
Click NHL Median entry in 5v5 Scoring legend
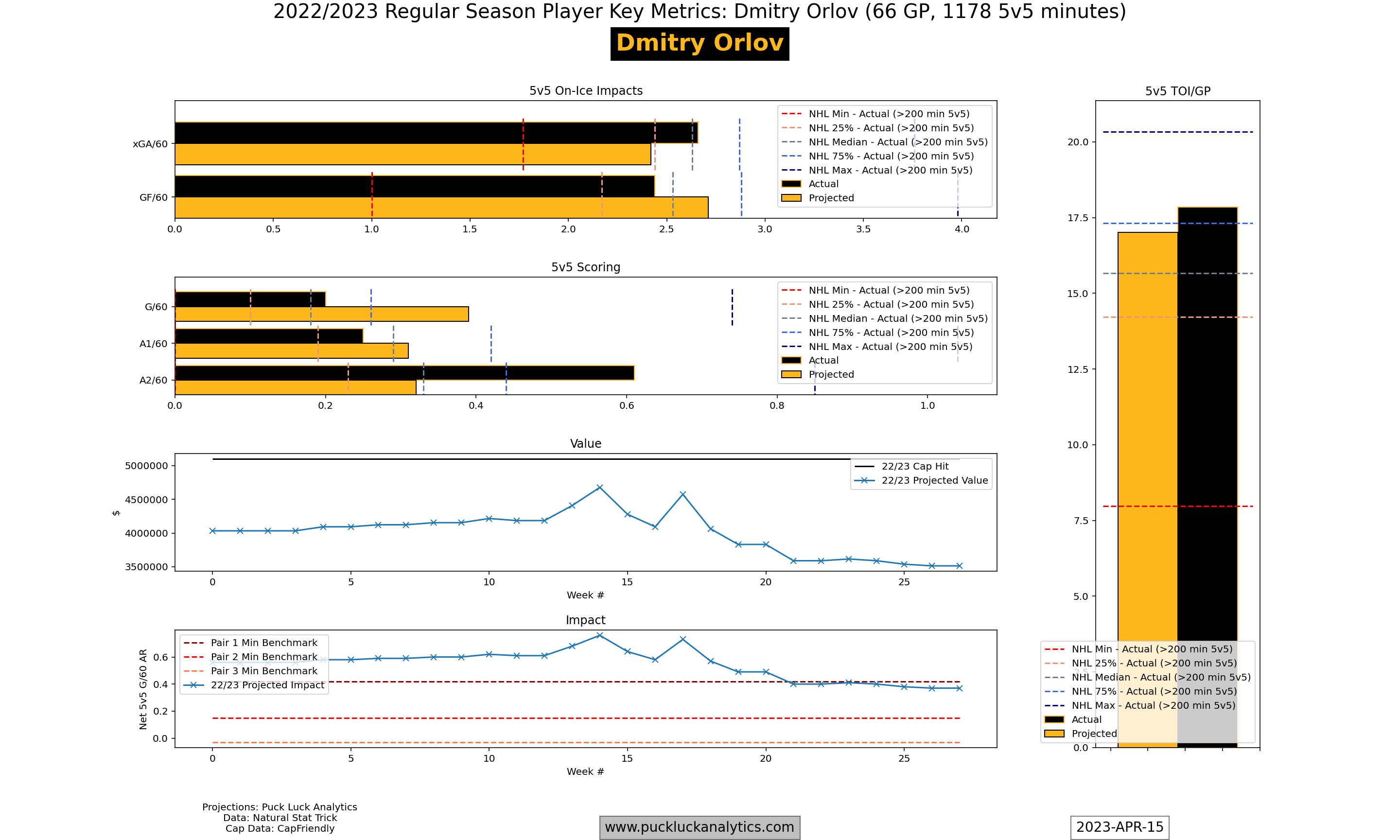coord(884,319)
